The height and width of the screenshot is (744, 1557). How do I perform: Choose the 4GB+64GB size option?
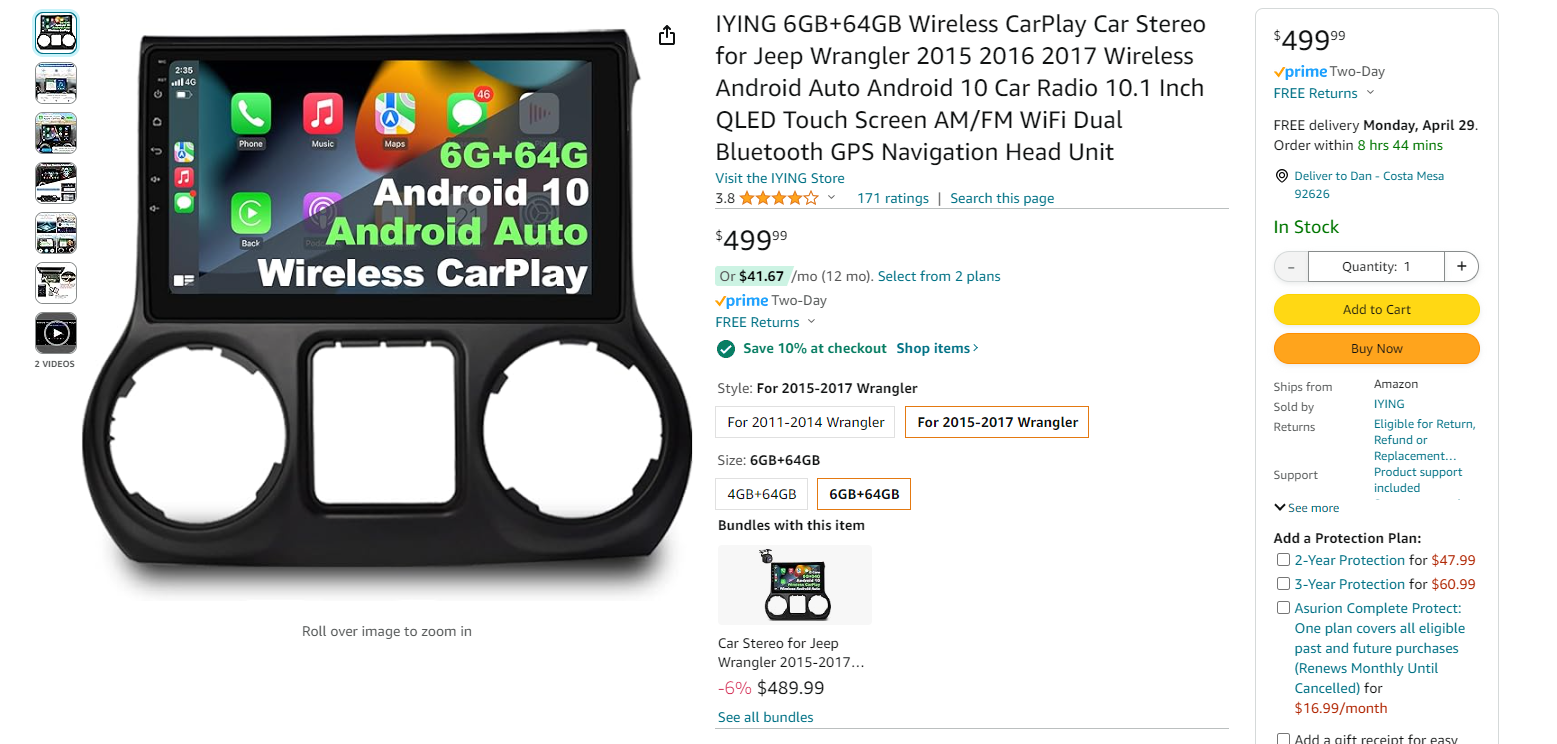pyautogui.click(x=761, y=494)
